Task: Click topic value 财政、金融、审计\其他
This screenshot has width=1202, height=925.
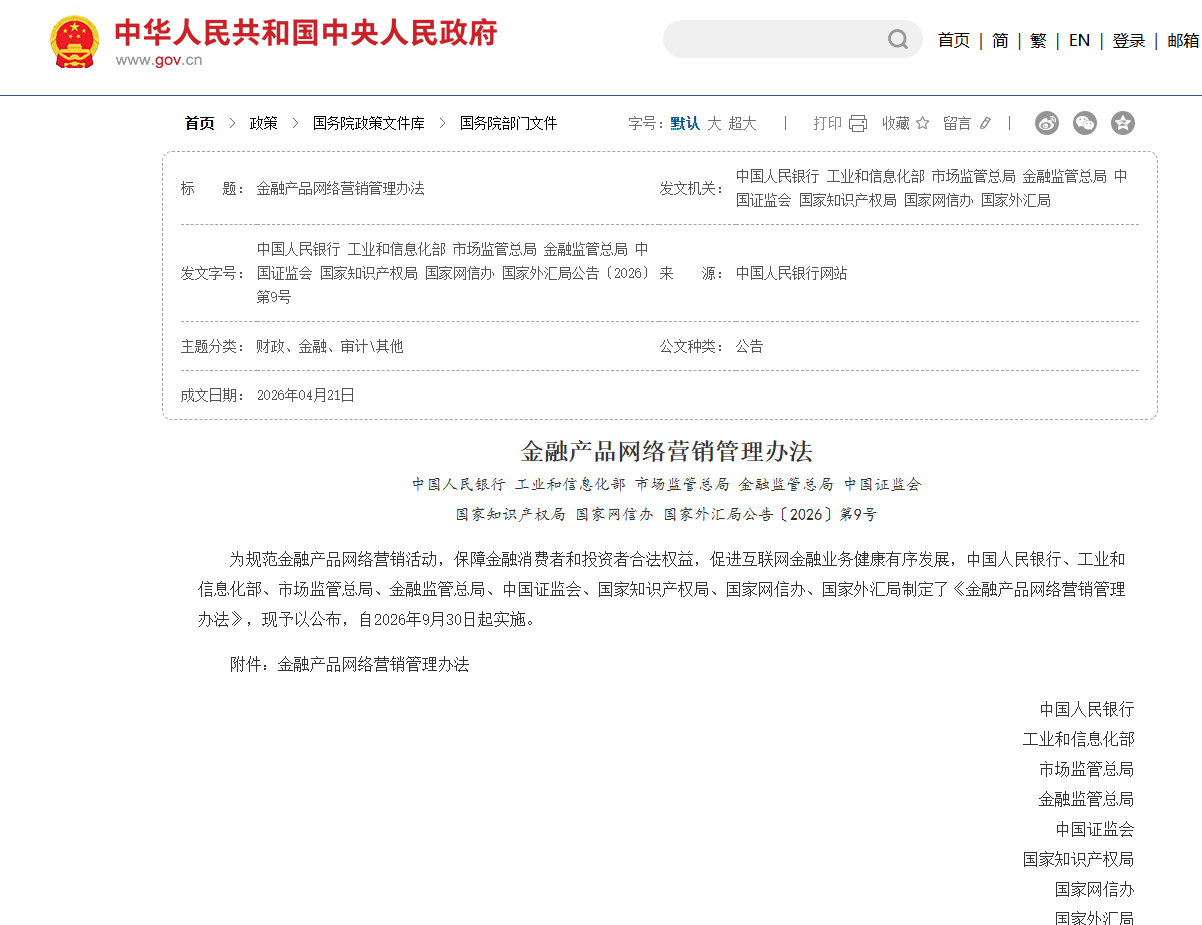Action: point(329,346)
